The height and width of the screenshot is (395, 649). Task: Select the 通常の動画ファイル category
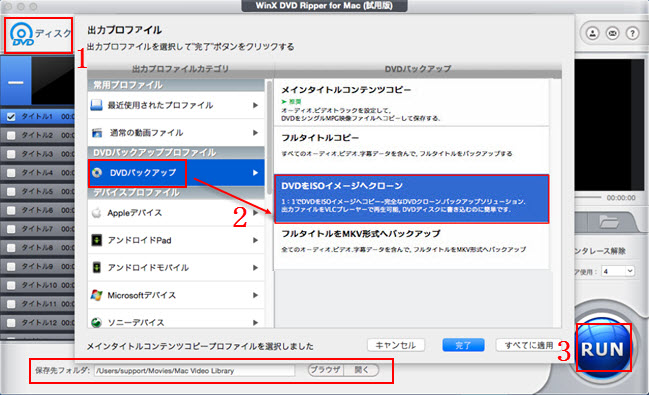click(x=176, y=133)
